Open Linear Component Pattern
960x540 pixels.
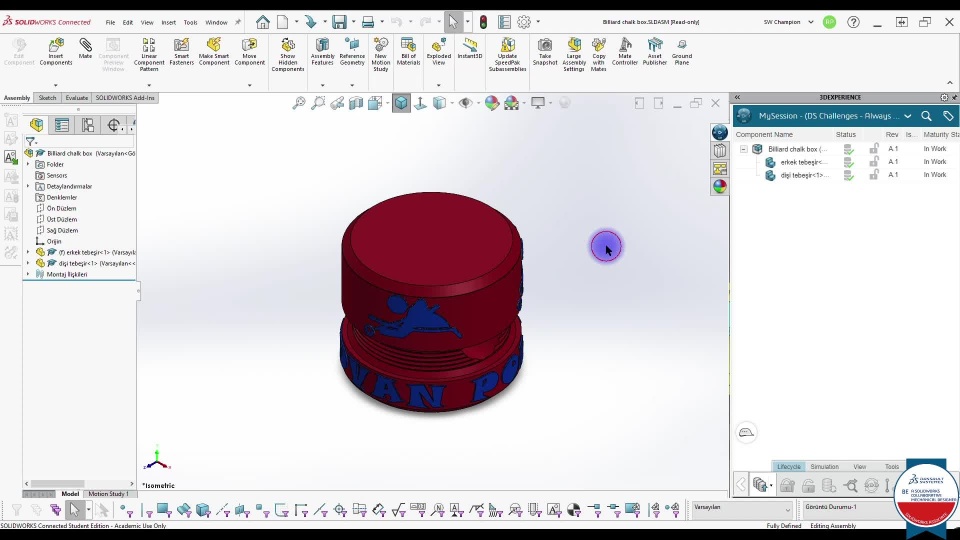click(x=149, y=54)
